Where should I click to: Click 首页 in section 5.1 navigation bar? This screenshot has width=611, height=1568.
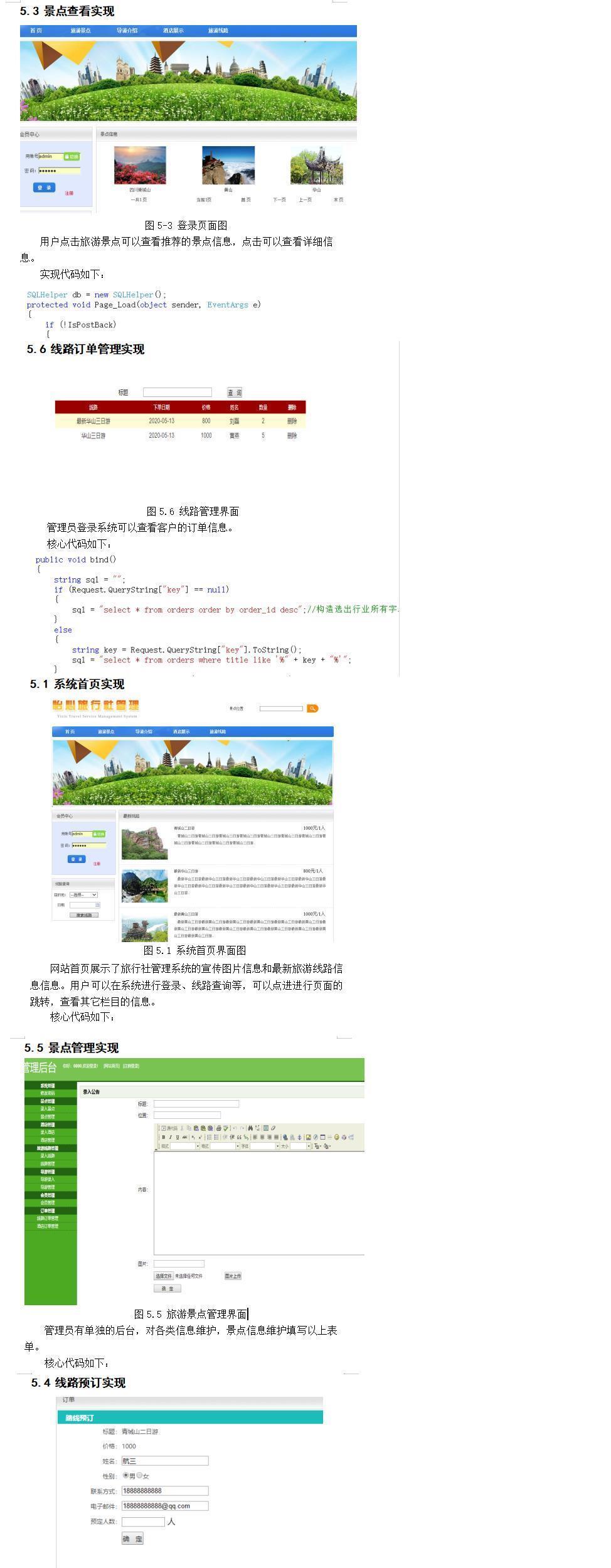pyautogui.click(x=70, y=731)
